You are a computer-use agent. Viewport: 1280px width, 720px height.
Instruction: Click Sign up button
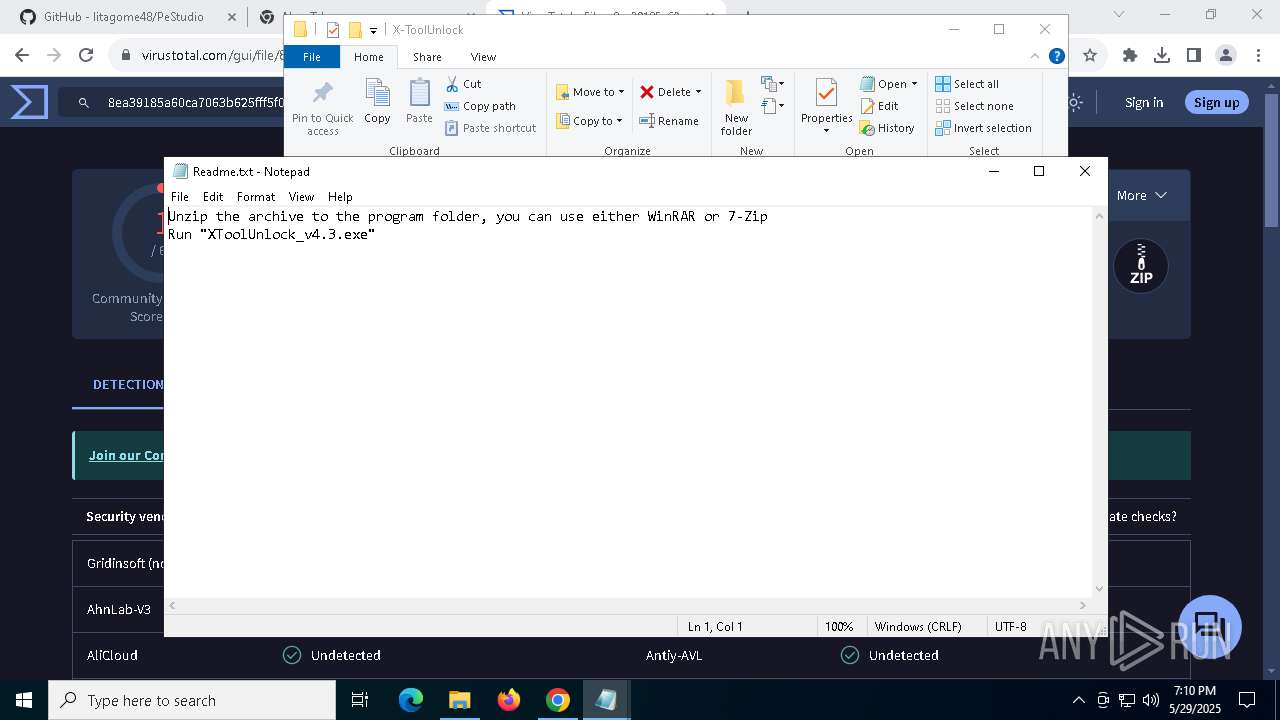[1216, 102]
